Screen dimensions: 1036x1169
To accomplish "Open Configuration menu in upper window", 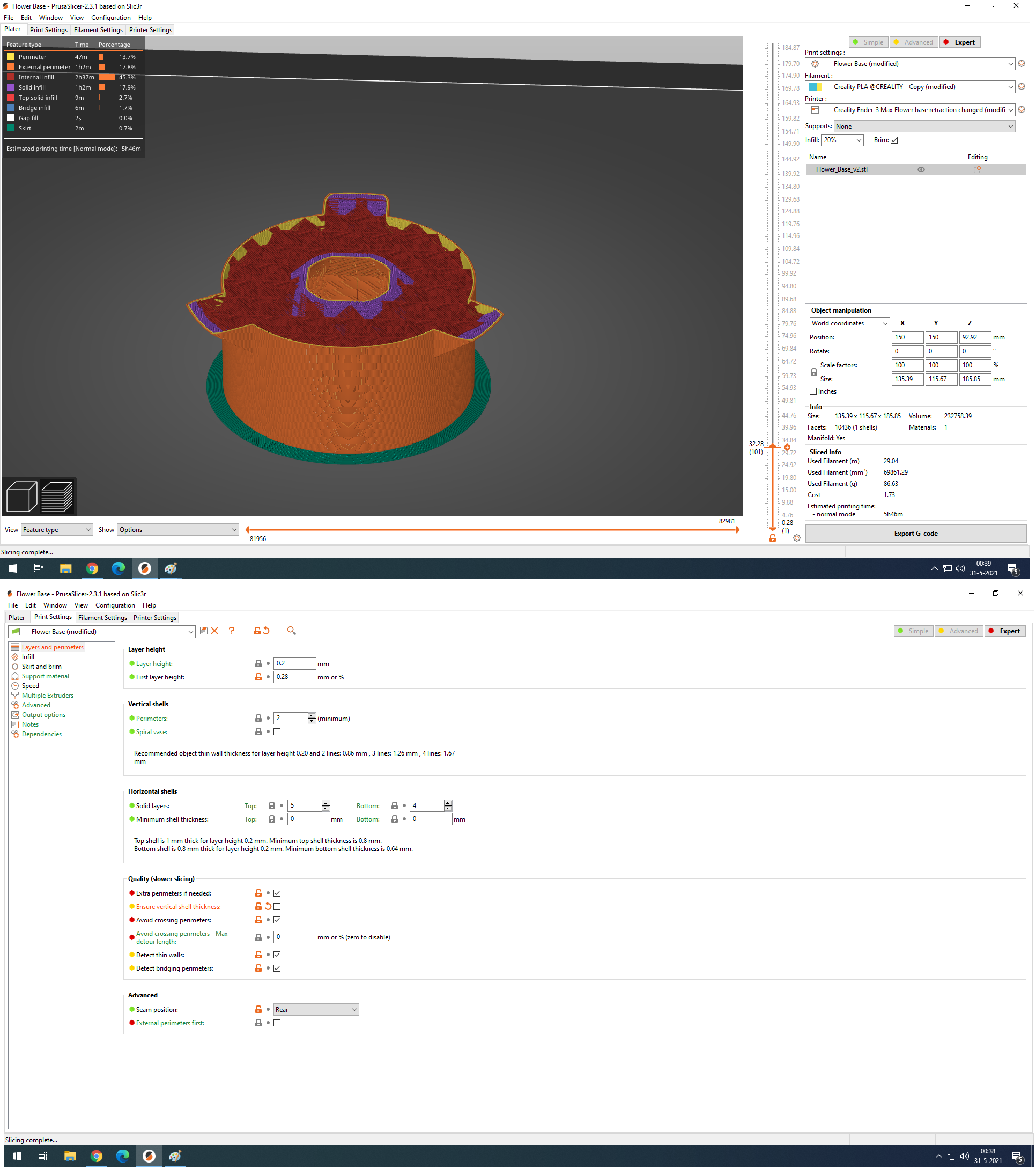I will tap(111, 18).
